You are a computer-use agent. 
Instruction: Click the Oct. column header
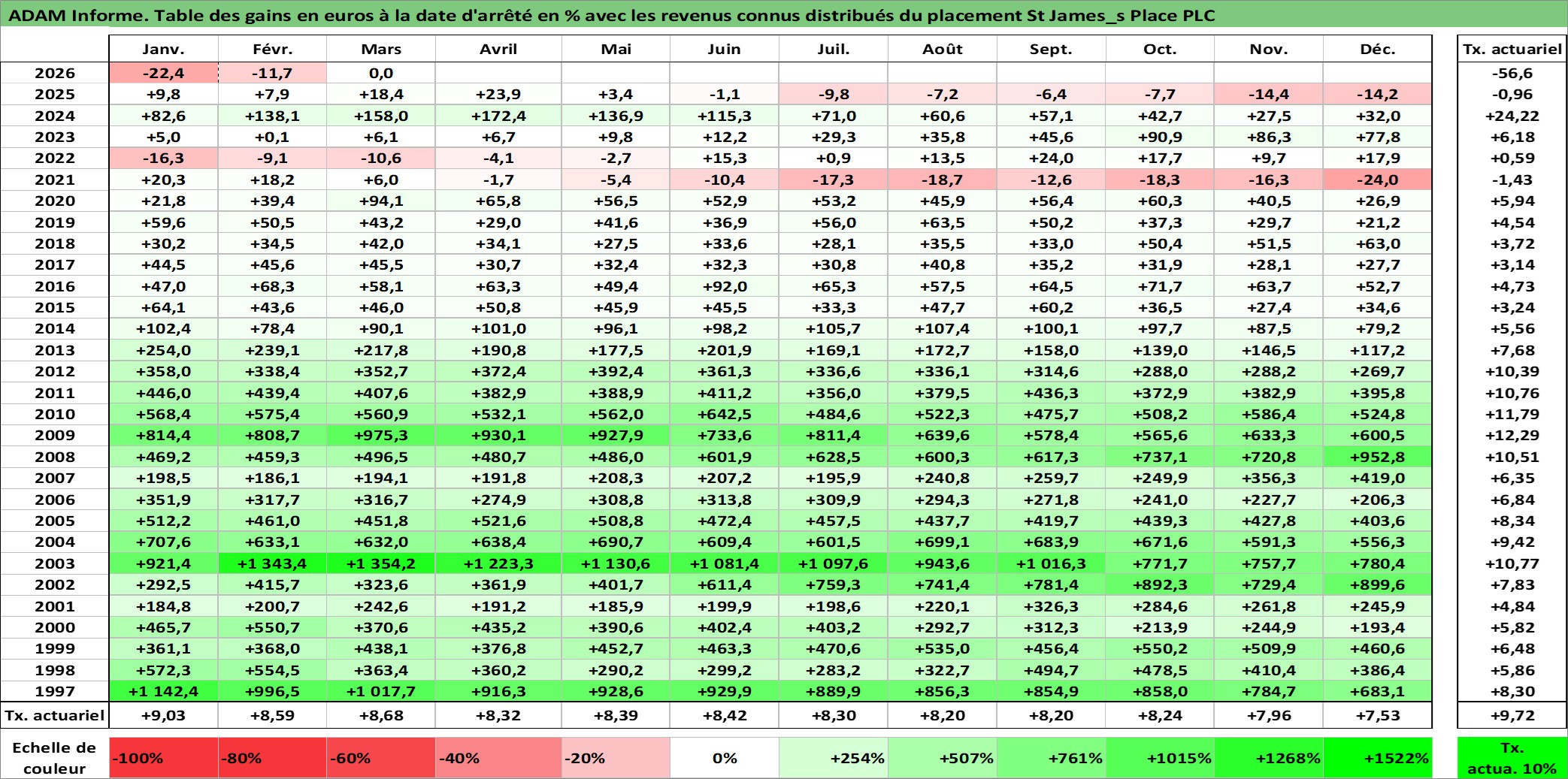tap(1160, 49)
